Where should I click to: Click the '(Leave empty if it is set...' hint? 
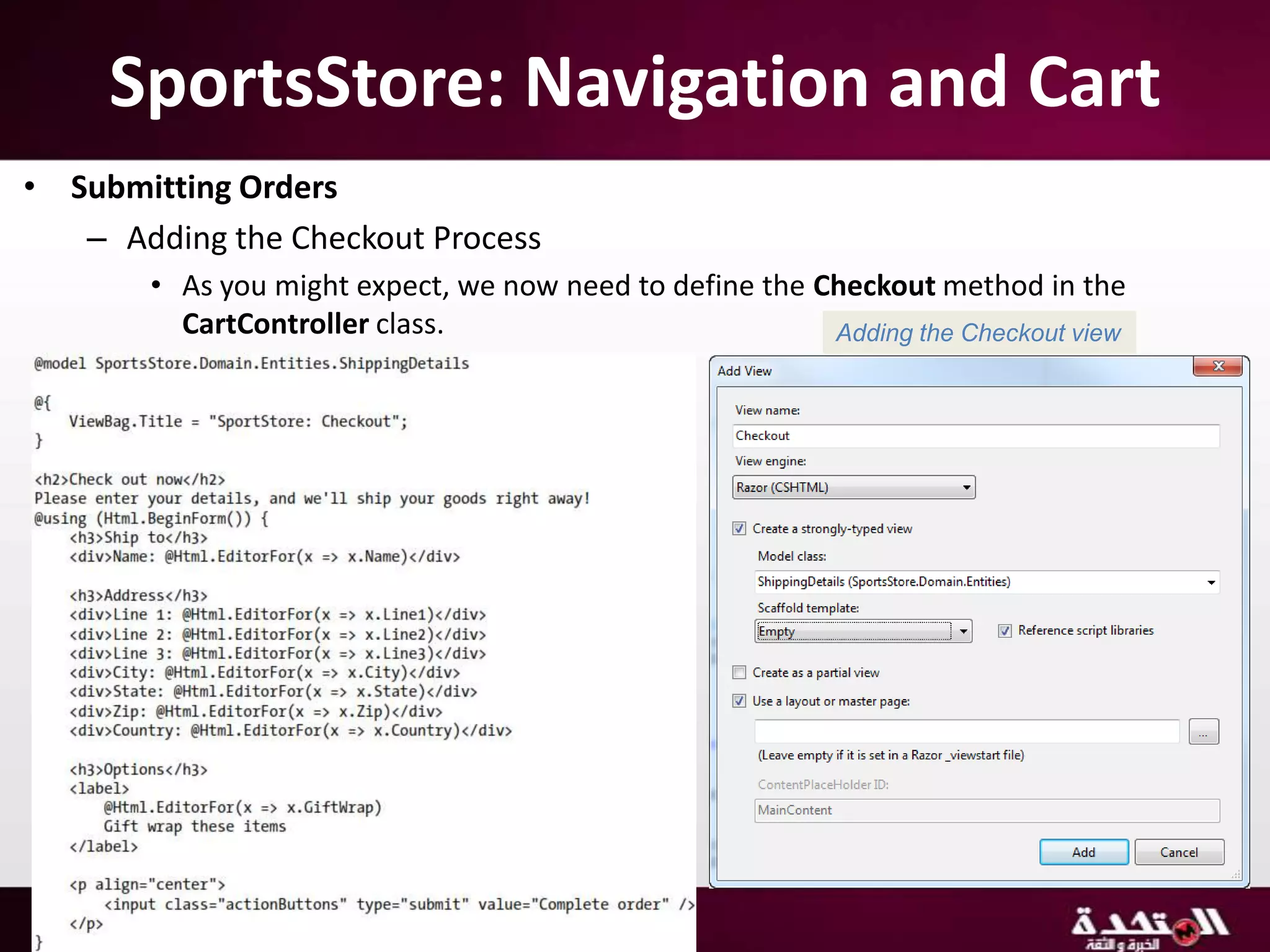pos(890,756)
